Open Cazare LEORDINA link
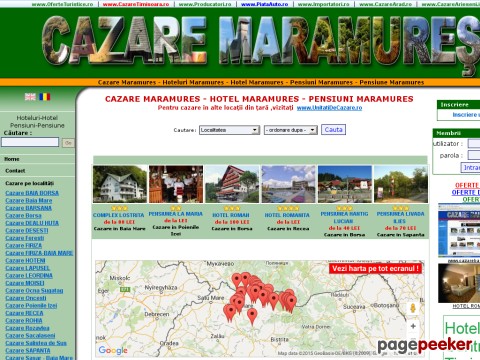This screenshot has width=480, height=360. (29, 275)
